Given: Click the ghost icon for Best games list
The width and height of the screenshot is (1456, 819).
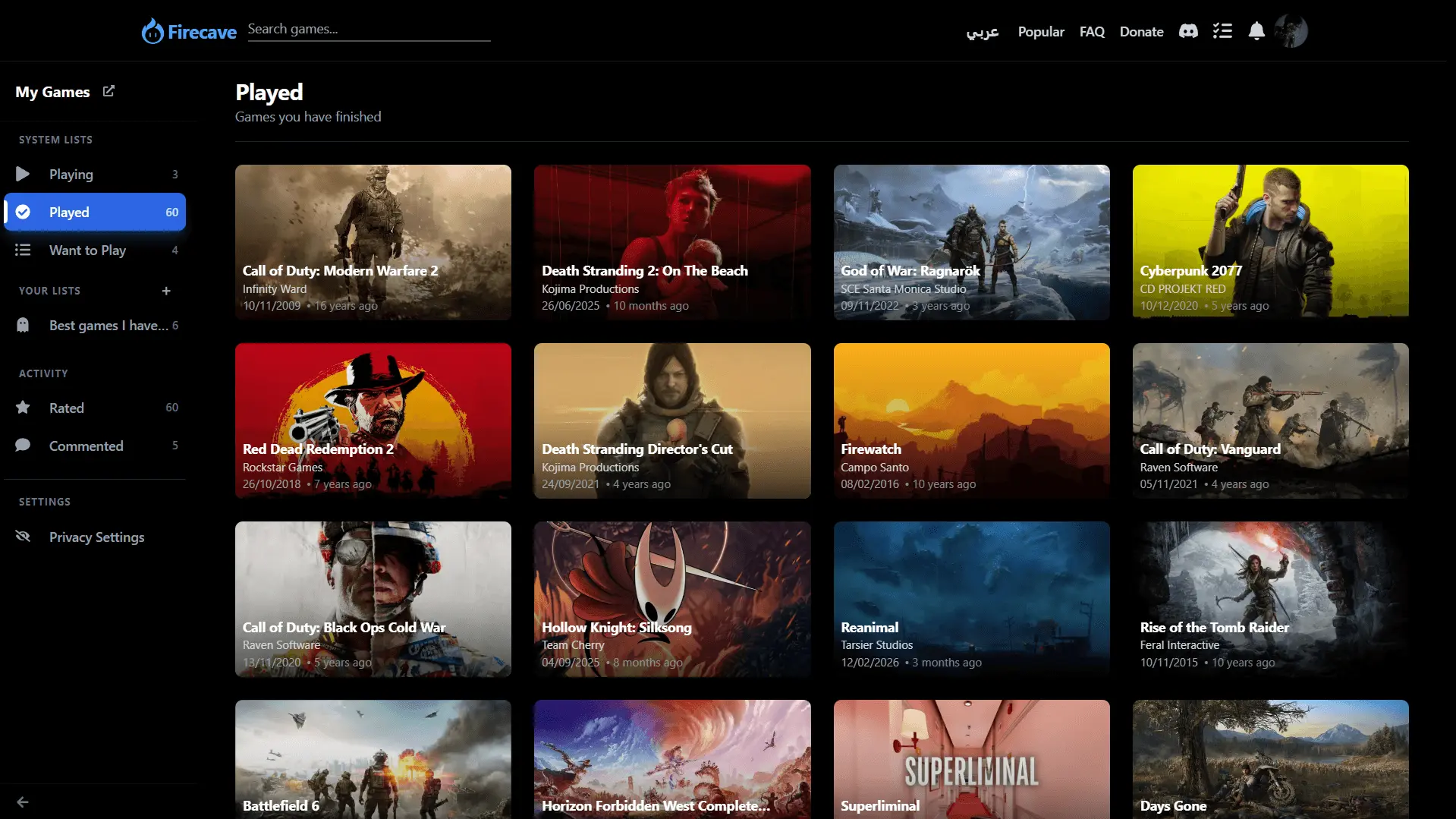Looking at the screenshot, I should (23, 325).
